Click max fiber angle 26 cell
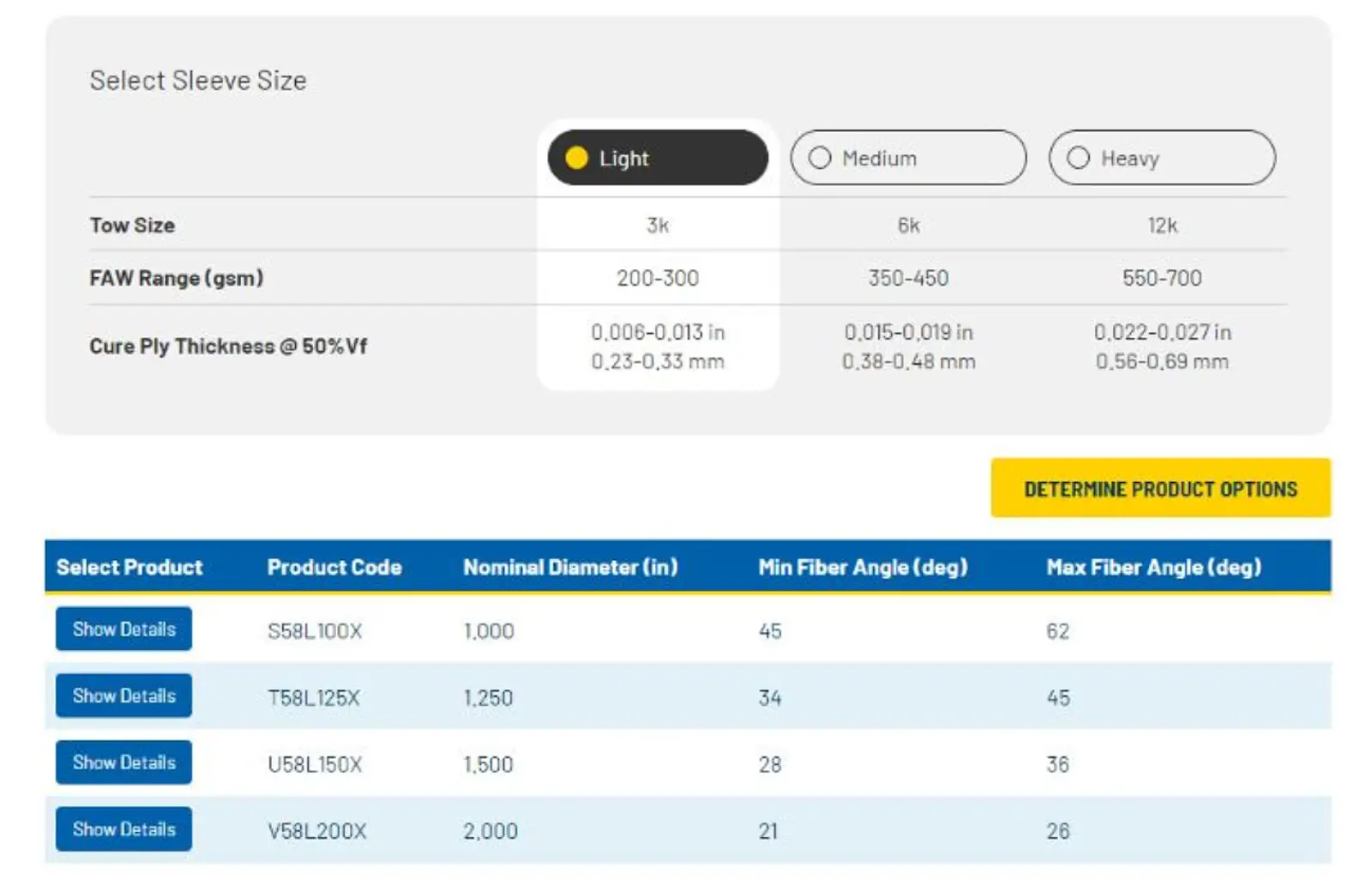This screenshot has height=892, width=1372. pos(1057,831)
